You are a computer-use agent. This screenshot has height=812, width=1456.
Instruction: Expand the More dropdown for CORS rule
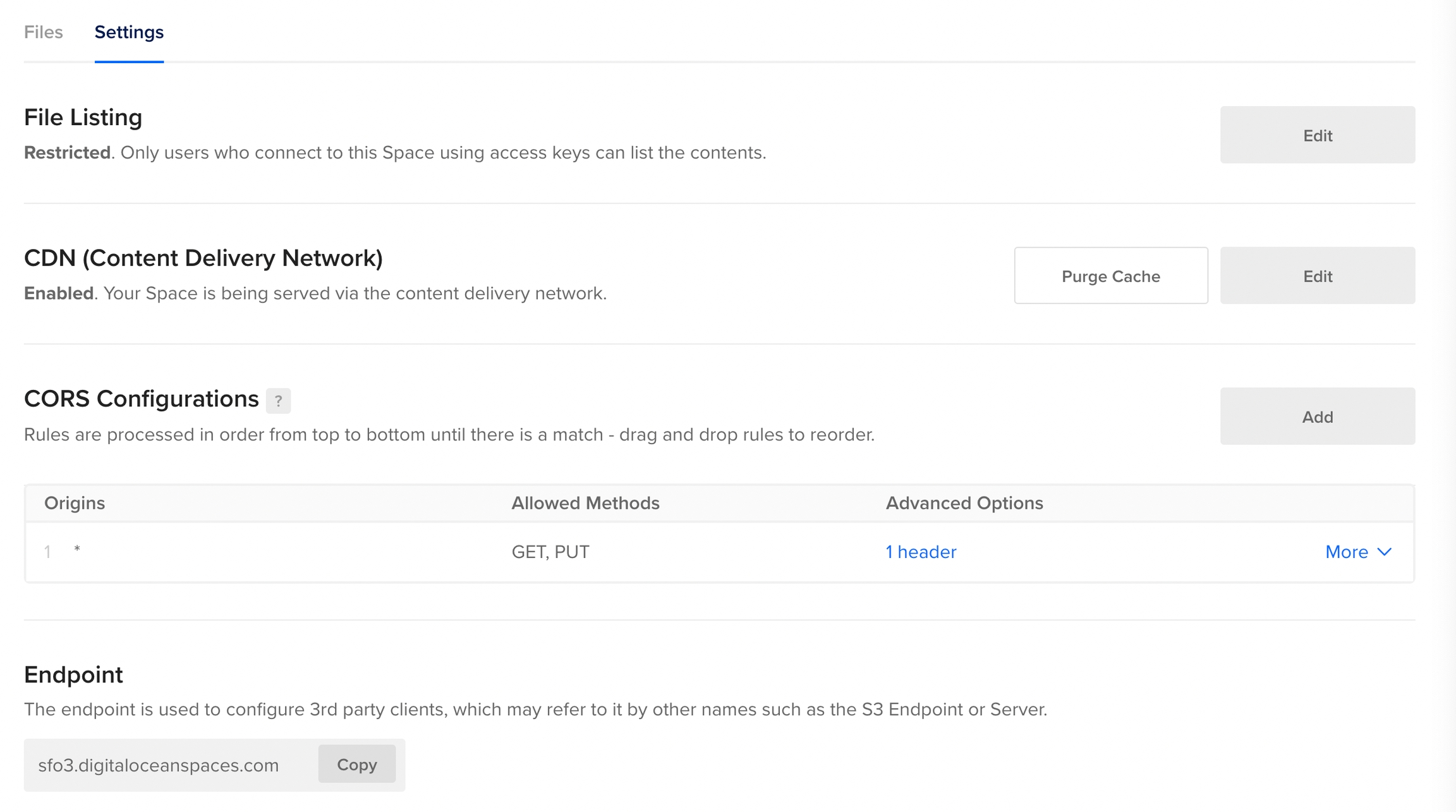tap(1346, 552)
